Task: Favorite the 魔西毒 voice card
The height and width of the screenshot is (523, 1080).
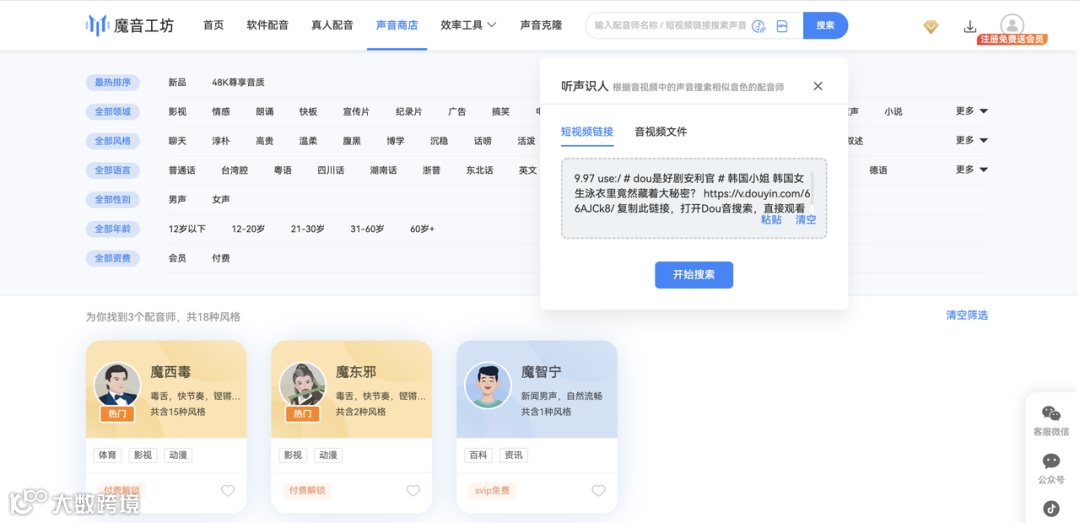Action: coord(228,491)
